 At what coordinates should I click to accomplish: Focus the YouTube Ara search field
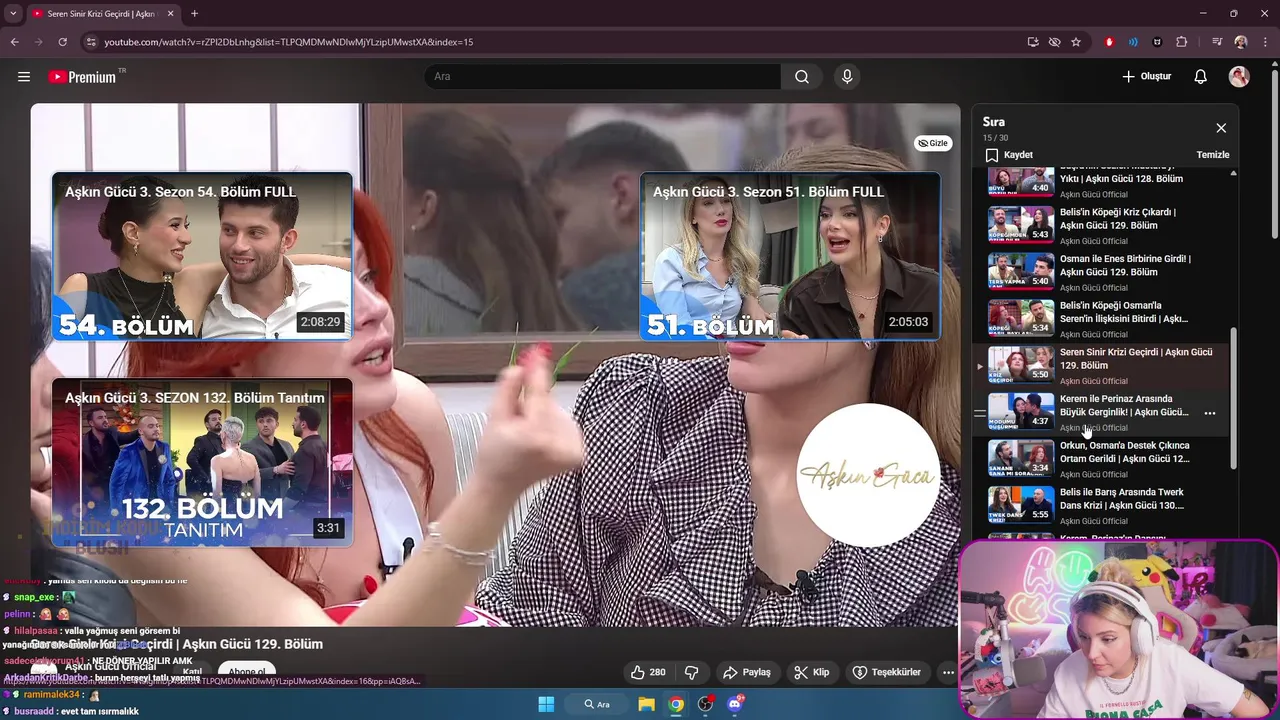click(602, 77)
